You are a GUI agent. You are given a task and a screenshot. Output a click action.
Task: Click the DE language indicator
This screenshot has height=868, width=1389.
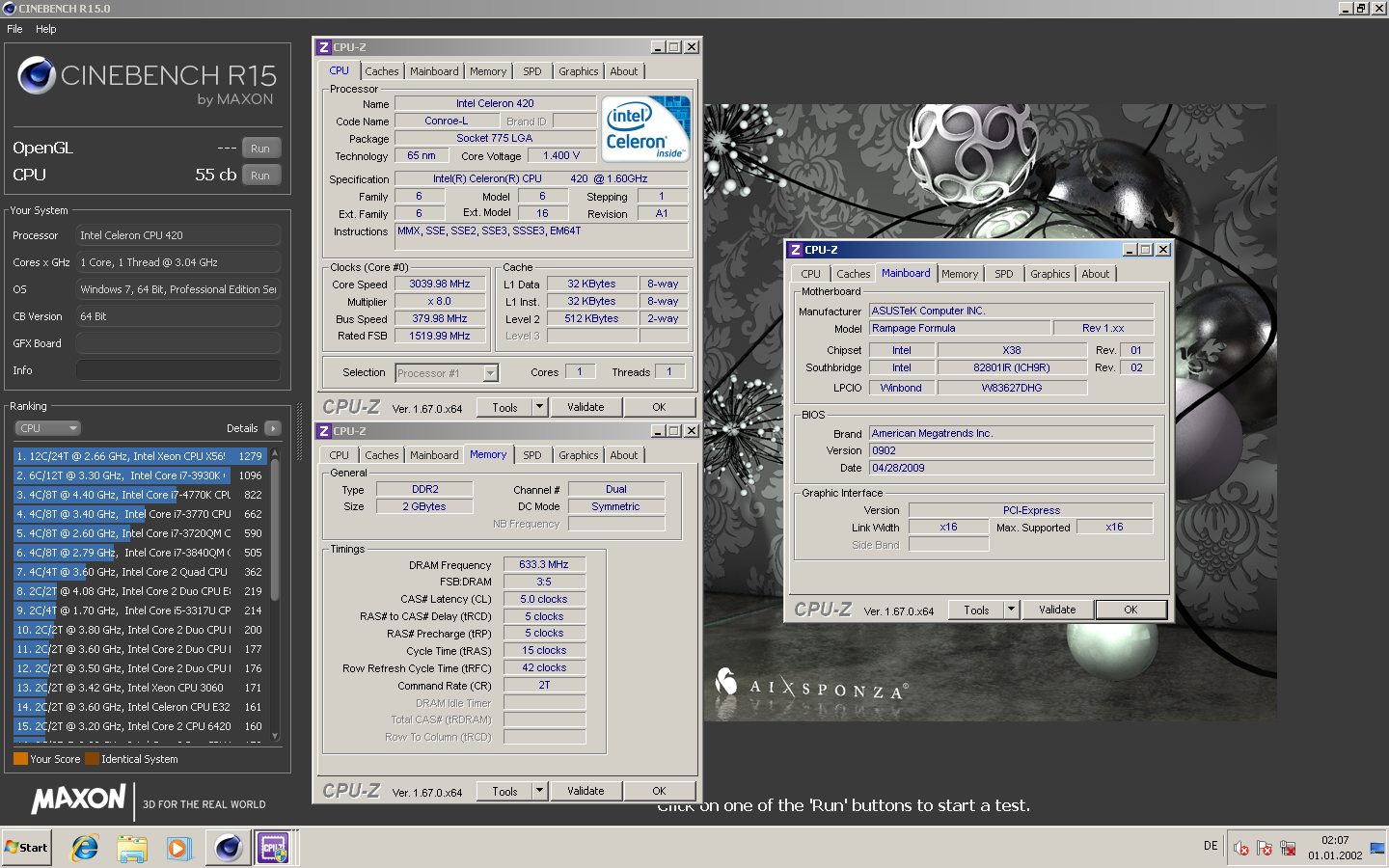1211,846
